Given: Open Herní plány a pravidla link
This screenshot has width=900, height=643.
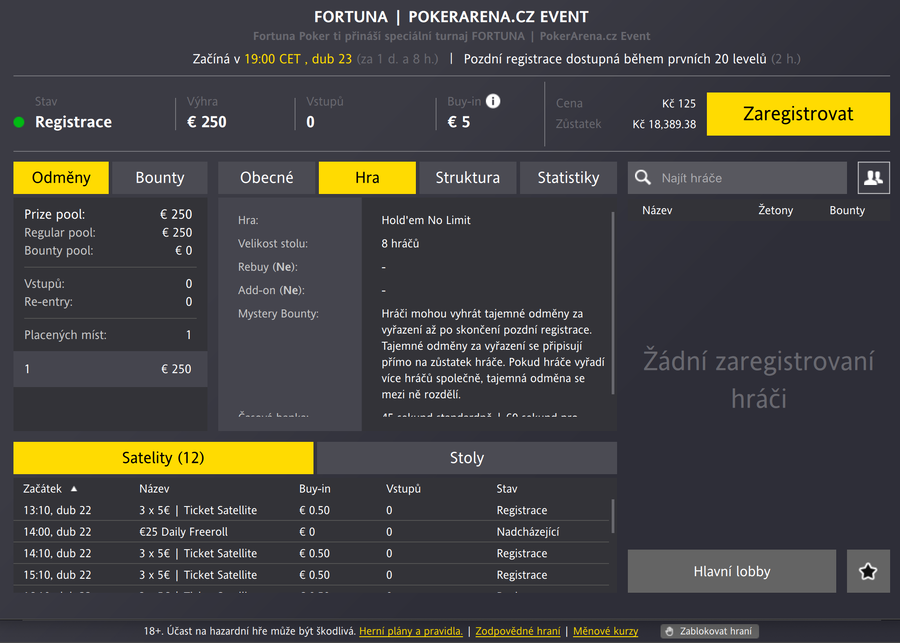Looking at the screenshot, I should (411, 632).
